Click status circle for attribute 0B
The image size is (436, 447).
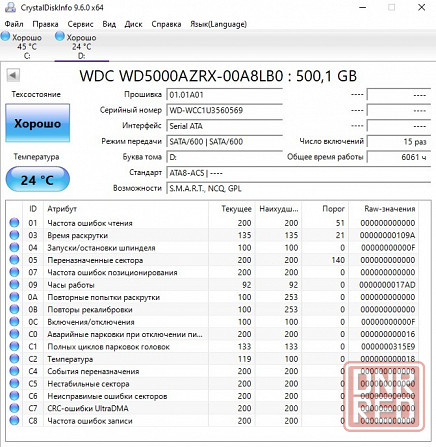click(14, 309)
